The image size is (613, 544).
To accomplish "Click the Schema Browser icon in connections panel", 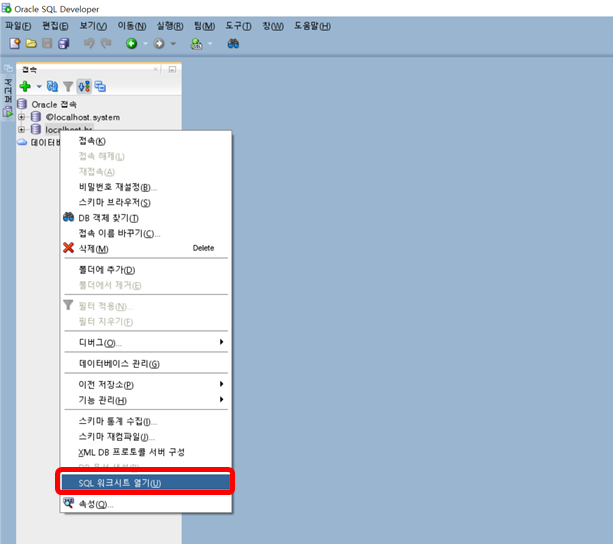I will 100,86.
